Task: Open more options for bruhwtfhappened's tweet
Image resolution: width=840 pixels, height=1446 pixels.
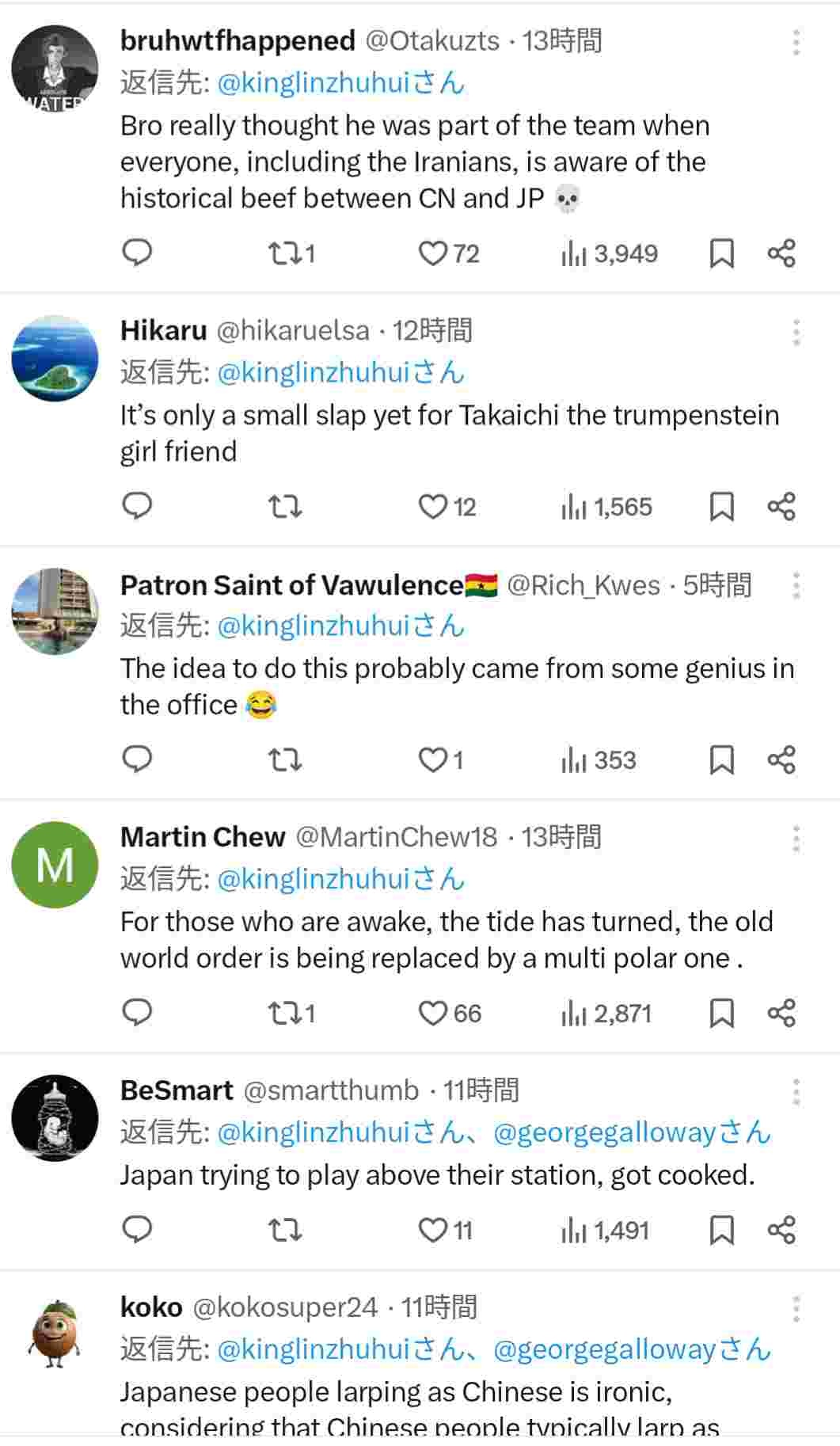Action: (x=796, y=42)
